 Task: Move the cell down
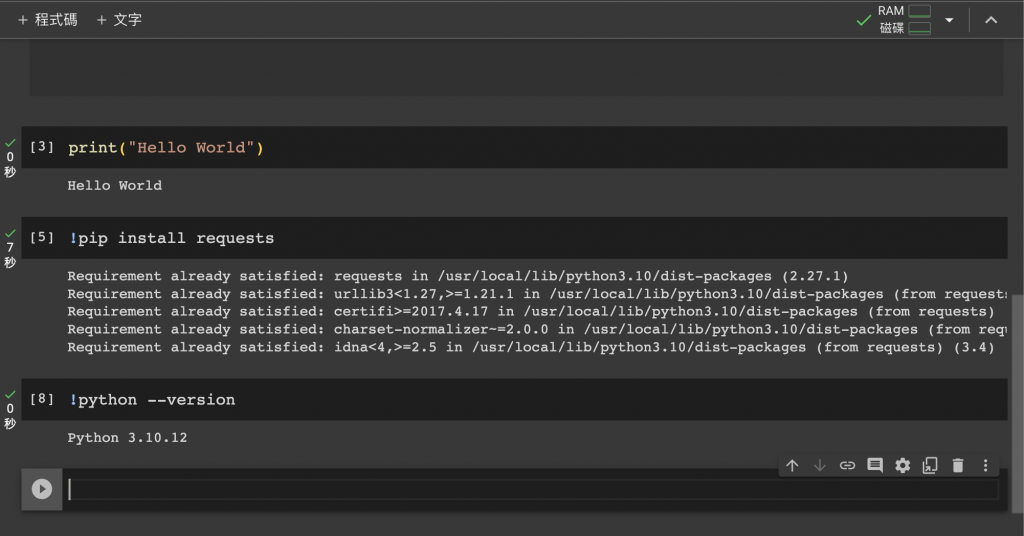(x=820, y=465)
